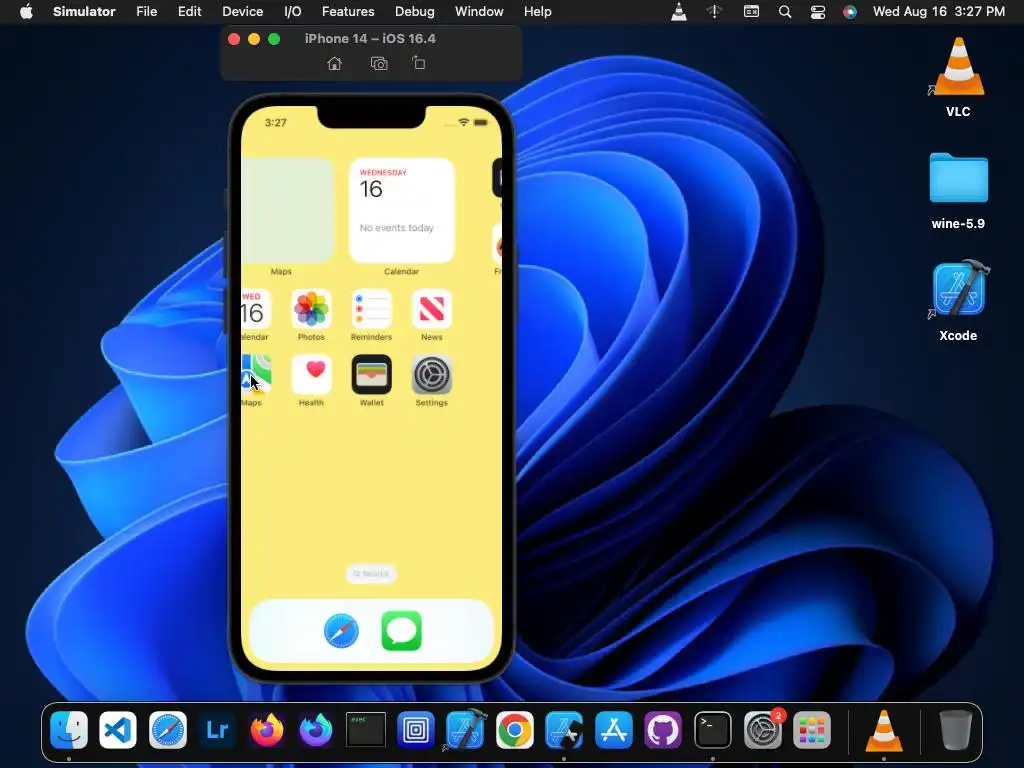Open System Settings with badge in Dock
Image resolution: width=1024 pixels, height=768 pixels.
click(762, 729)
